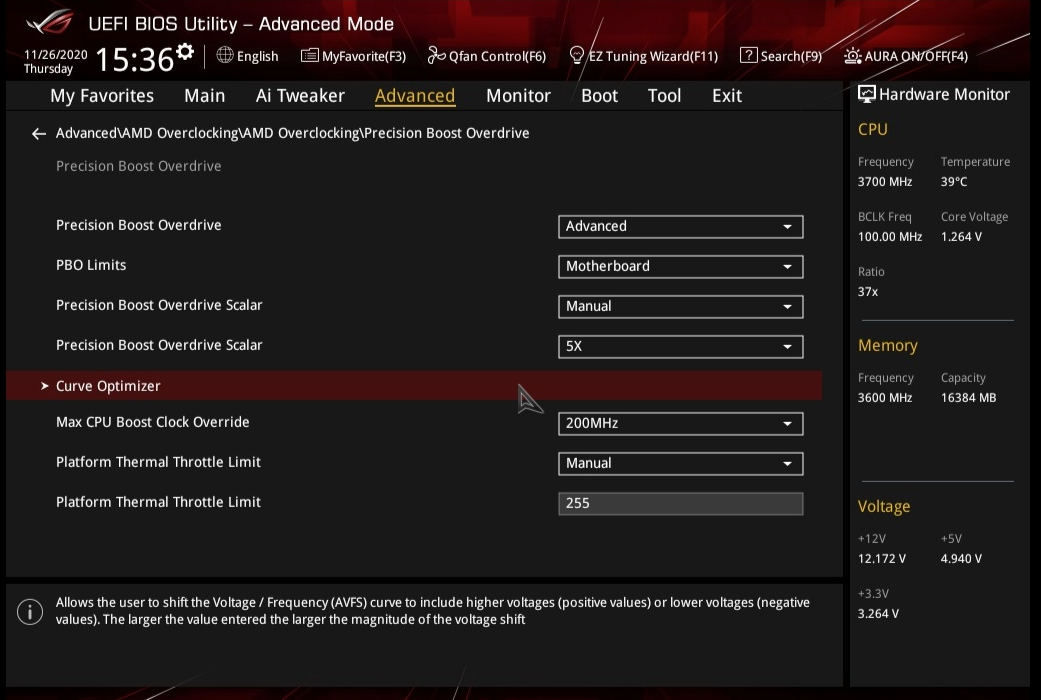Click the back arrow in breadcrumb
Screen dimensions: 1041x700
tap(39, 134)
